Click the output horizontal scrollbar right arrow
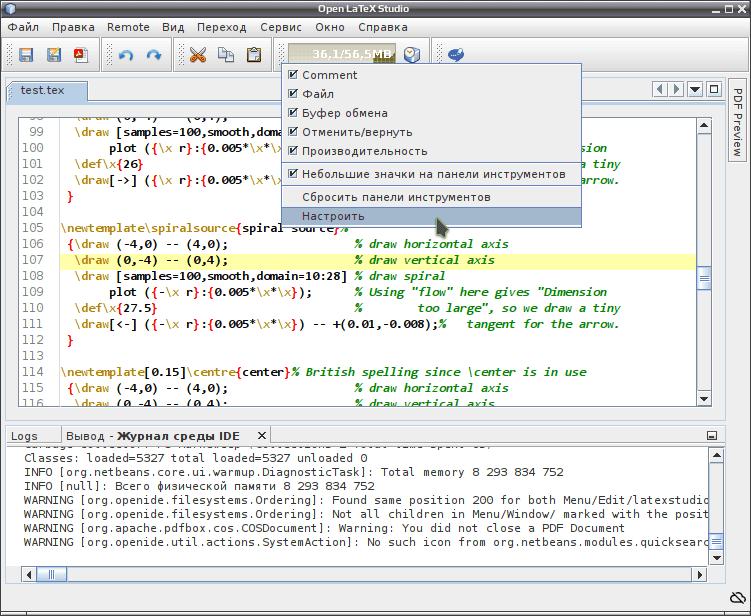 [700, 574]
